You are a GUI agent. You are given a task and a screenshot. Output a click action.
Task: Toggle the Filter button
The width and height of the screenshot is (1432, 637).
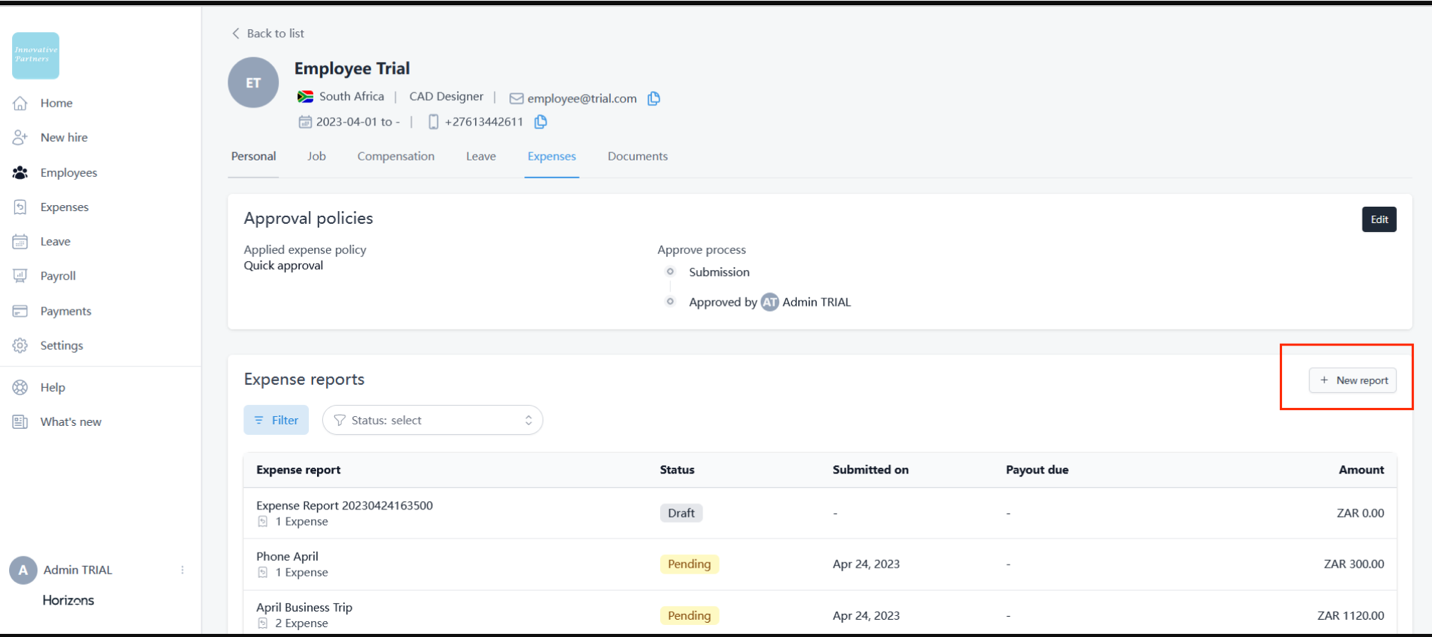tap(276, 420)
